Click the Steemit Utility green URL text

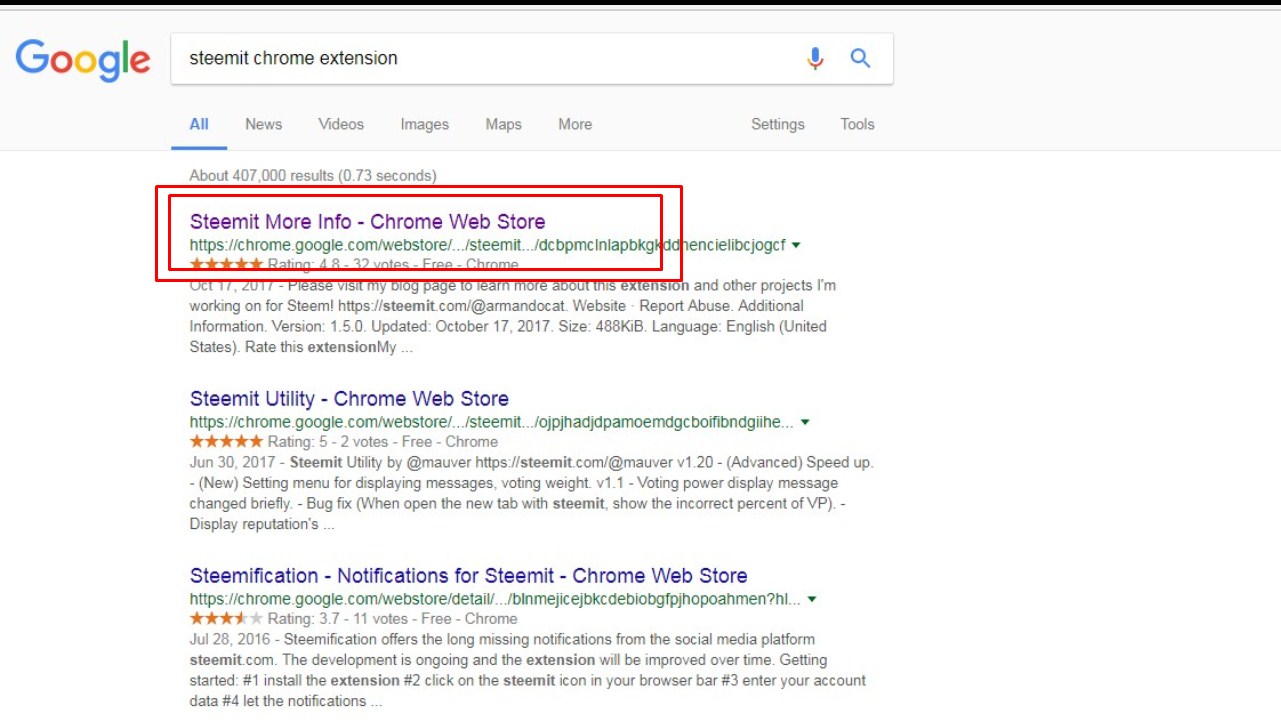point(492,422)
